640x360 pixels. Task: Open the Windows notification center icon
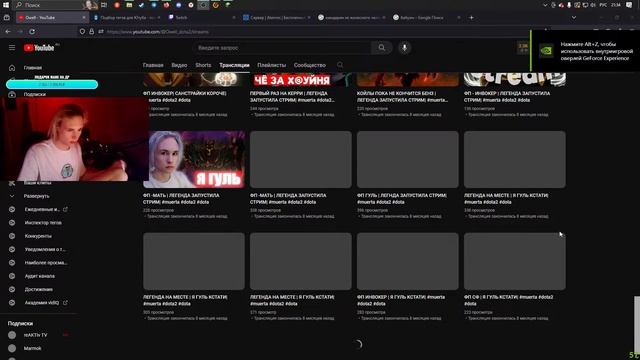629,5
